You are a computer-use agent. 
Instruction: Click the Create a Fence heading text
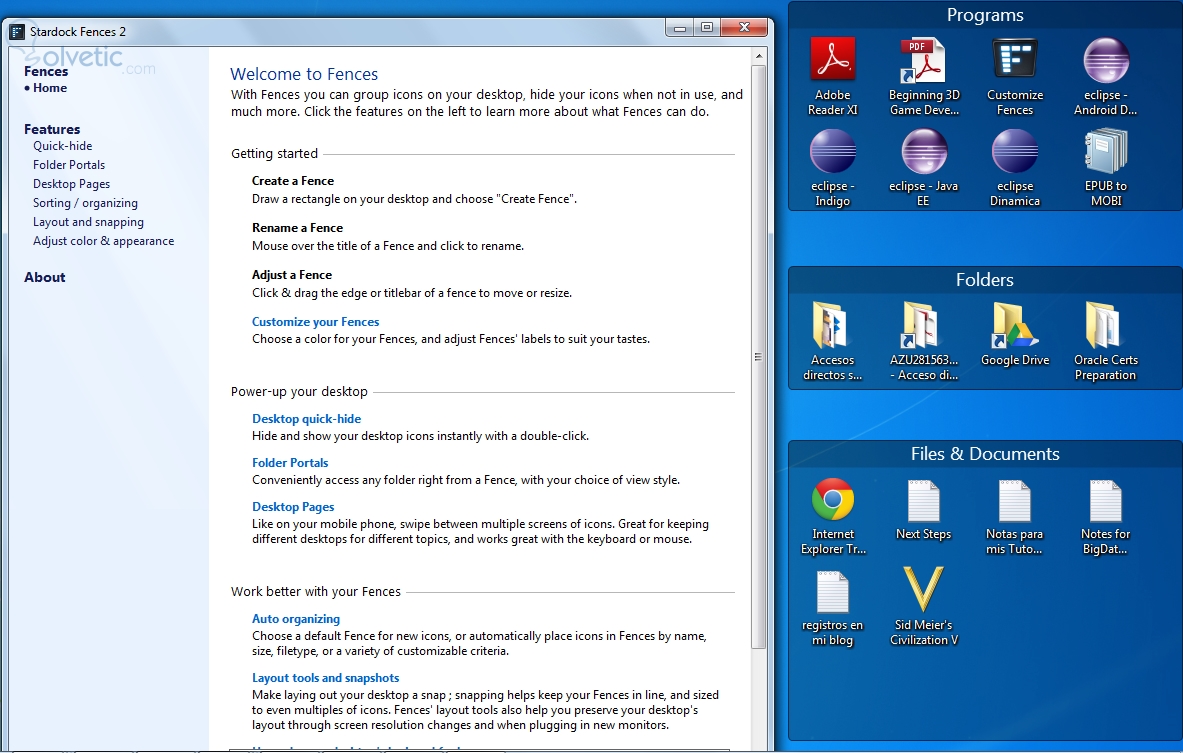coord(293,181)
